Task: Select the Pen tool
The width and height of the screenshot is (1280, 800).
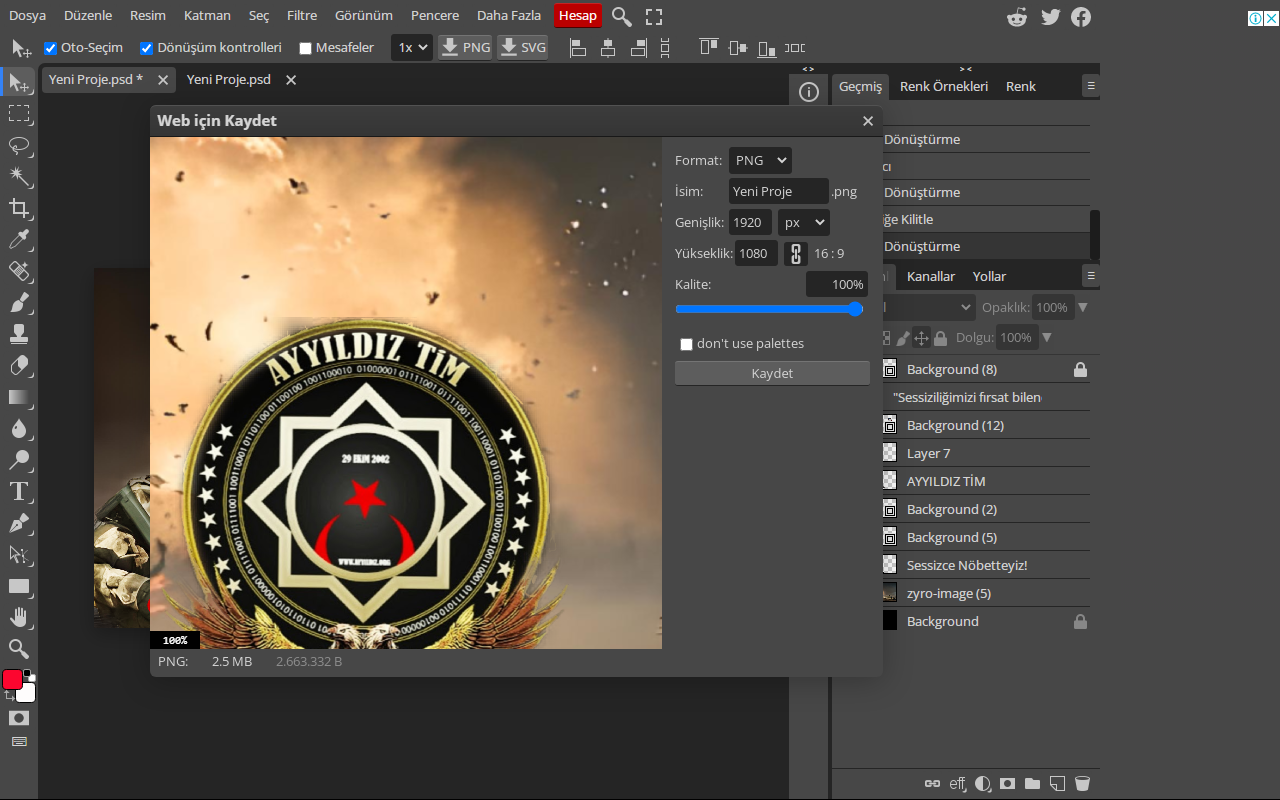Action: [19, 523]
